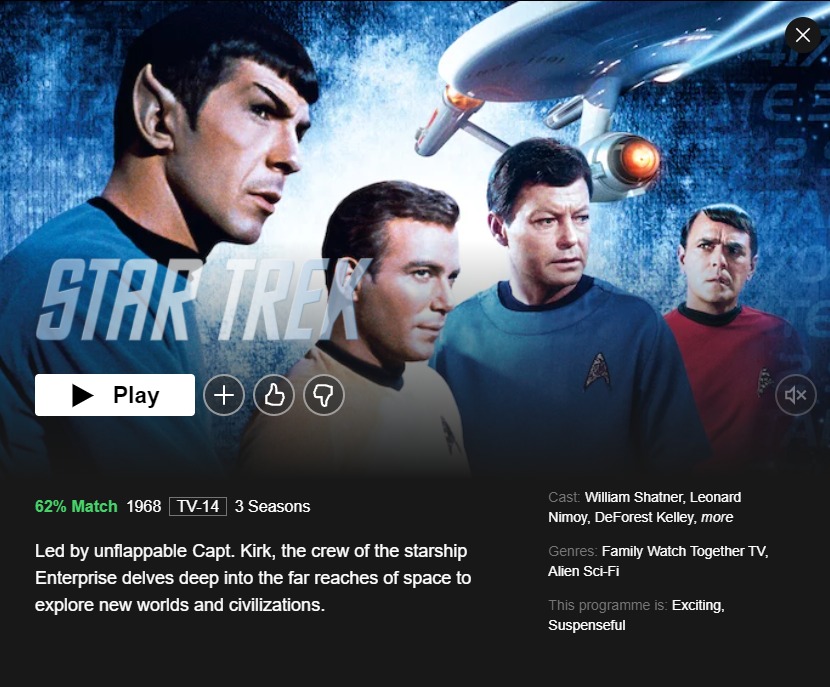Expand cast list via 'more' link
This screenshot has width=830, height=687.
pos(717,517)
